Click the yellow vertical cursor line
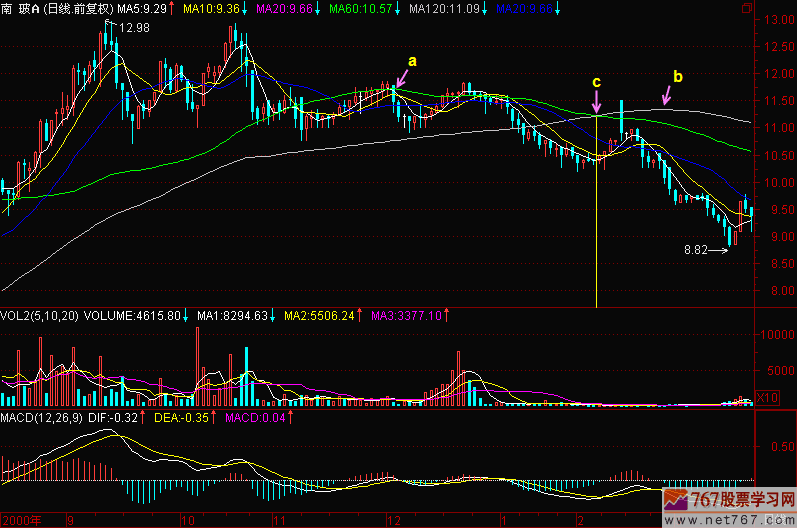This screenshot has height=528, width=797. pos(596,230)
